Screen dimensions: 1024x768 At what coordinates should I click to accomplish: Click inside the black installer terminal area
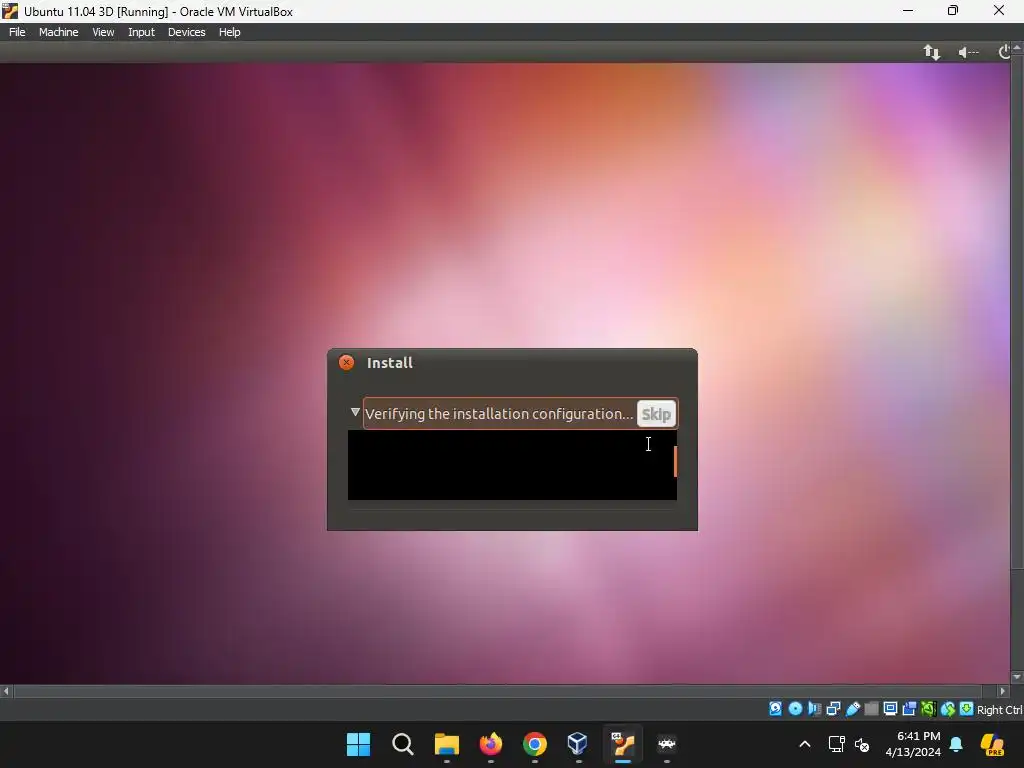(511, 465)
